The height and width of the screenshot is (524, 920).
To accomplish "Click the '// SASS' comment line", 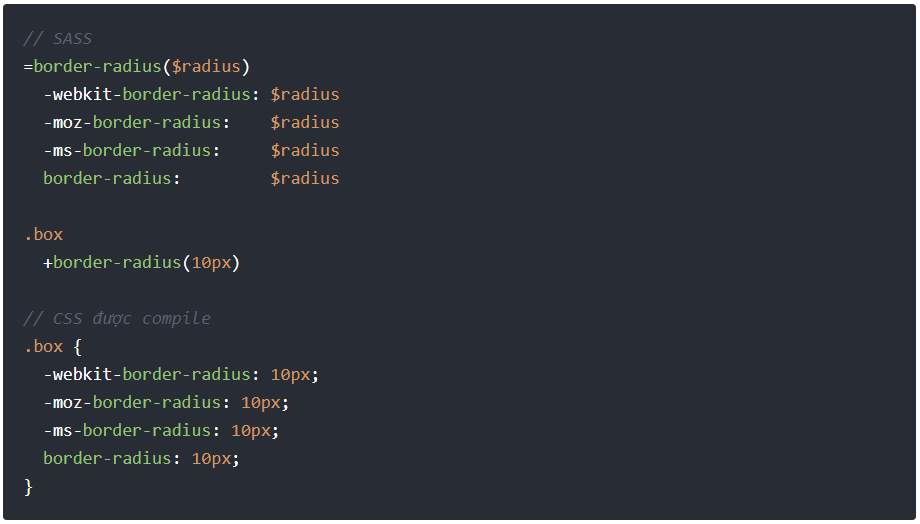I will [x=58, y=39].
